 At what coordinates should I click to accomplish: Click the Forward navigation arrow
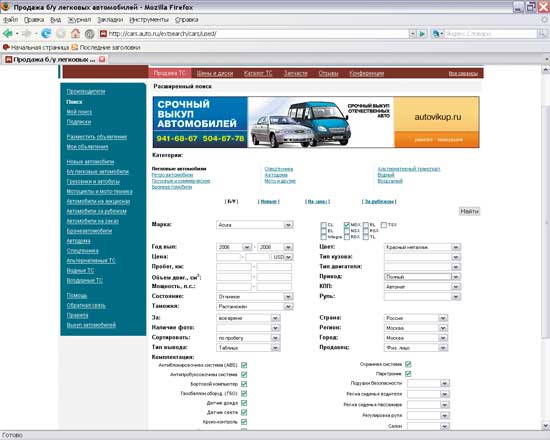[x=26, y=34]
